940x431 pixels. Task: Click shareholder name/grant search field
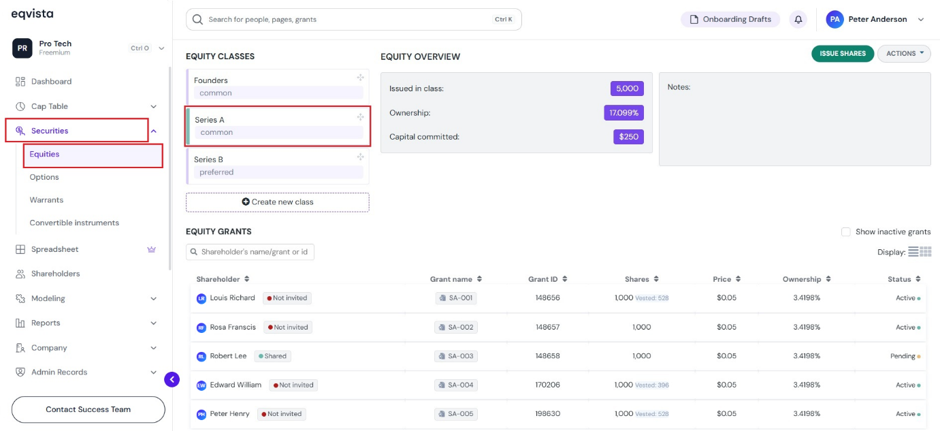click(x=250, y=252)
